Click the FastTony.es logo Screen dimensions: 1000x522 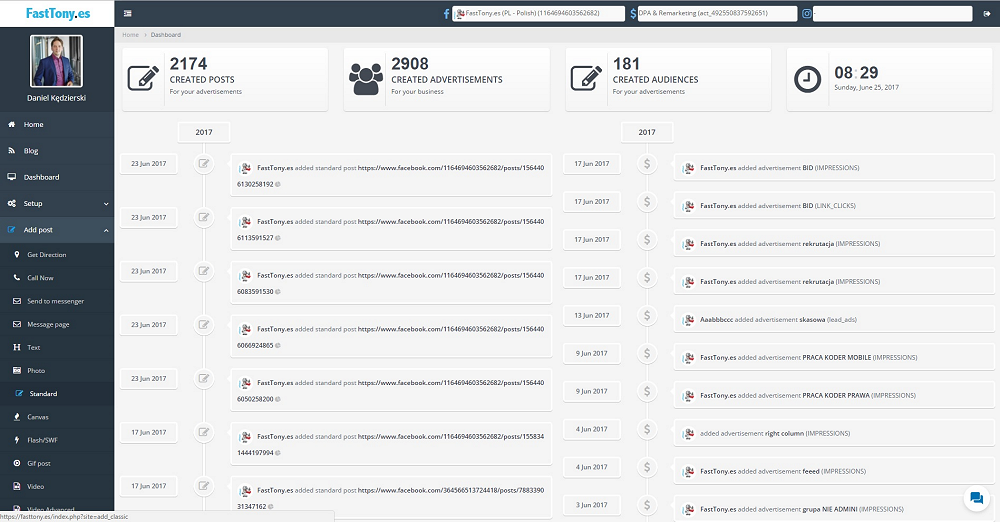tap(57, 13)
